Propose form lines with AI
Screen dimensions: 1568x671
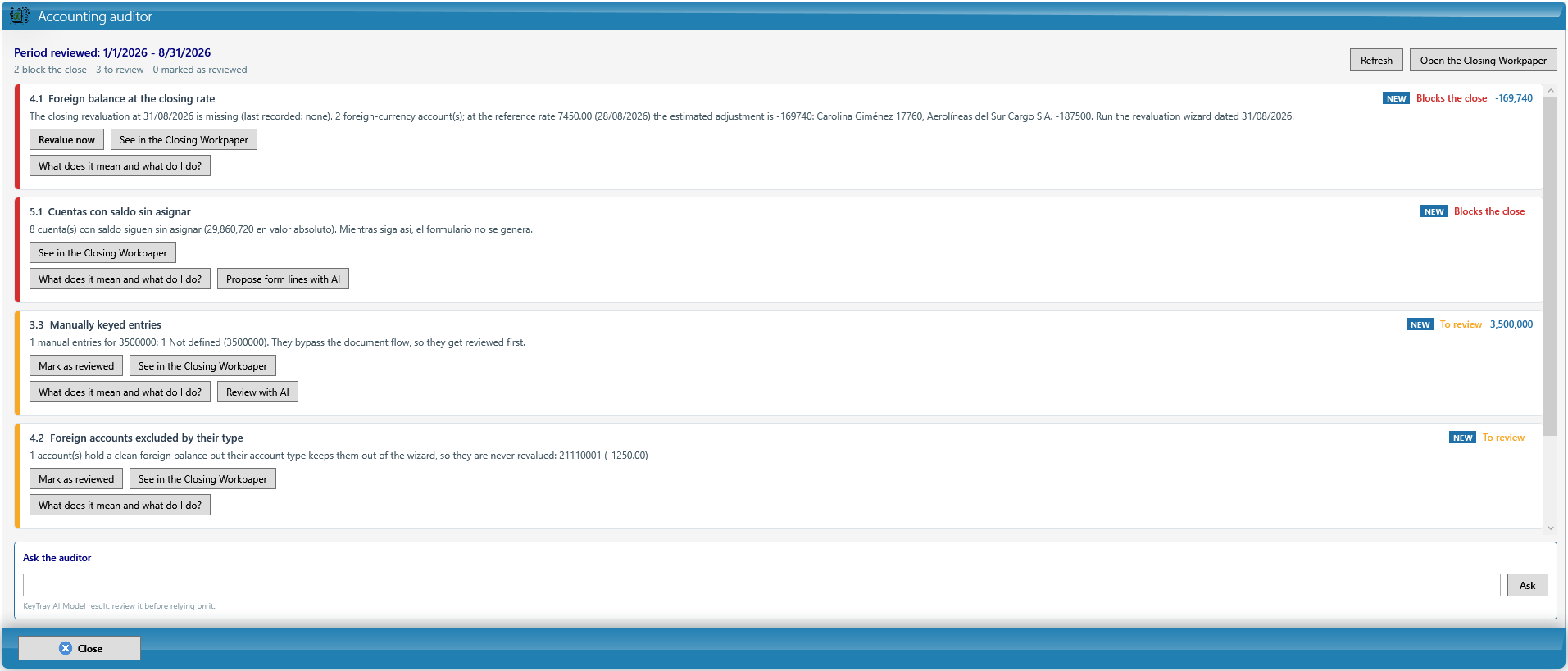pyautogui.click(x=283, y=279)
